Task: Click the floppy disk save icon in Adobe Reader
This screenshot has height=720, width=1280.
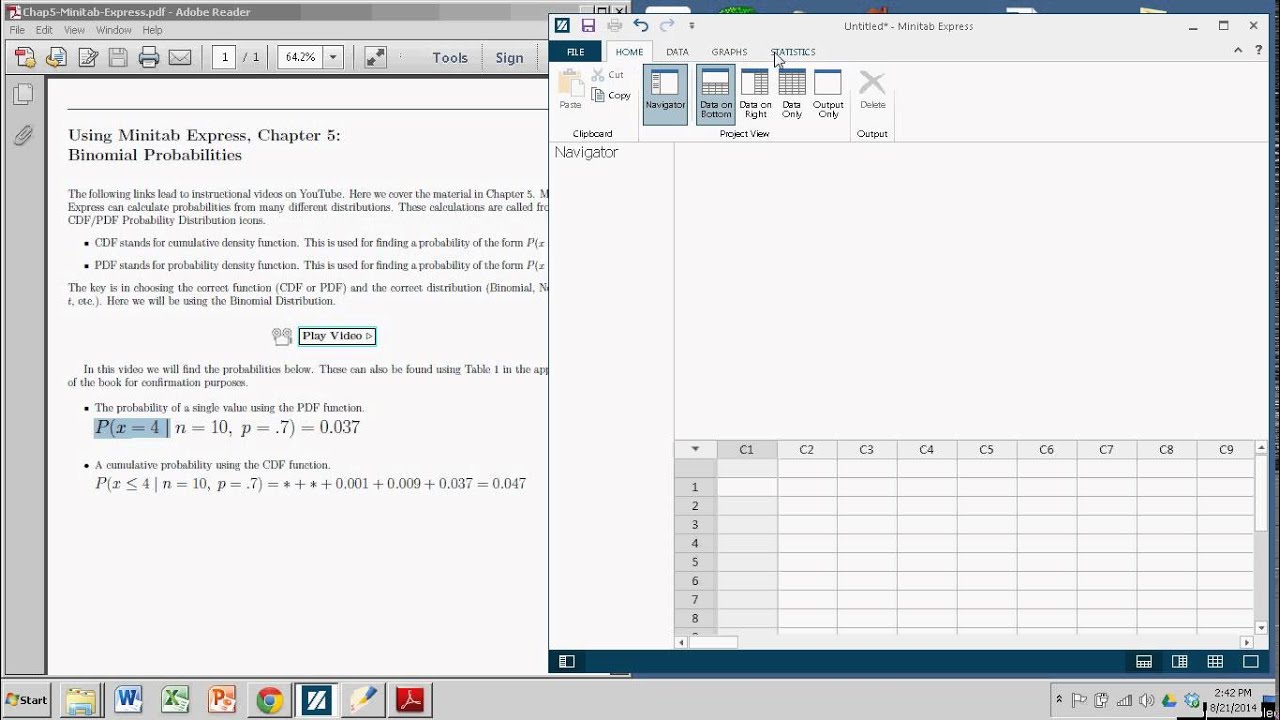Action: 118,57
